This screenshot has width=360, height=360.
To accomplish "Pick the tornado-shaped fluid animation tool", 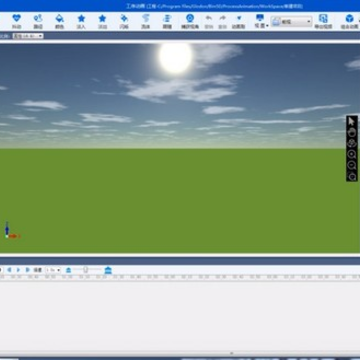I will point(146,21).
